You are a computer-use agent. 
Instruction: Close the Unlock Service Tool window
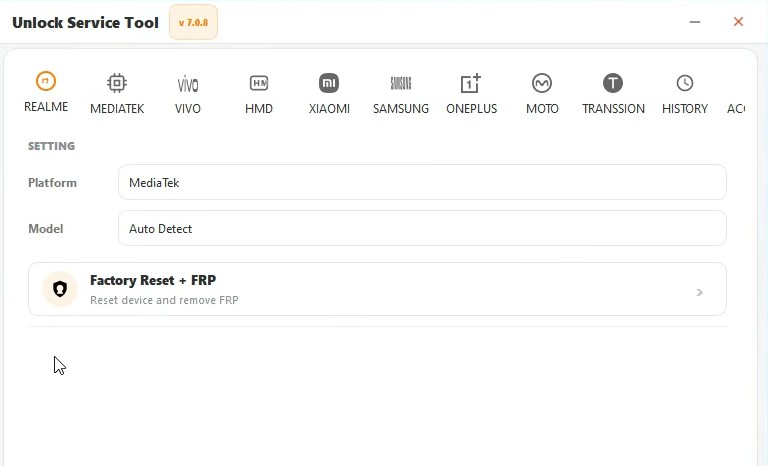(738, 22)
